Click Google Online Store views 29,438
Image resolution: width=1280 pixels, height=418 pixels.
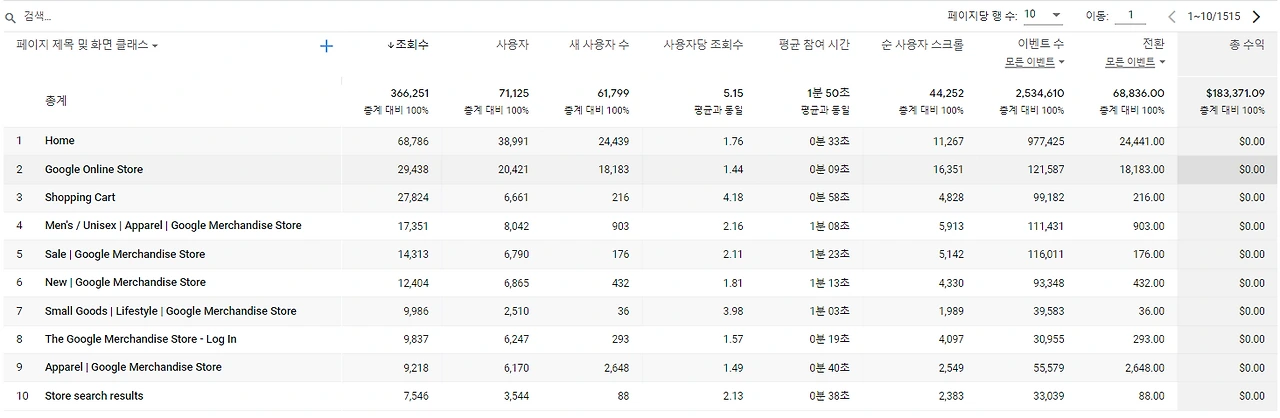(x=412, y=170)
